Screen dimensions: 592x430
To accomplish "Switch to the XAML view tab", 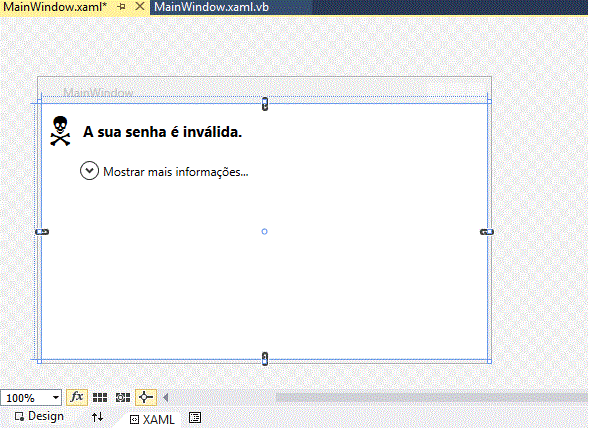I will coord(152,419).
